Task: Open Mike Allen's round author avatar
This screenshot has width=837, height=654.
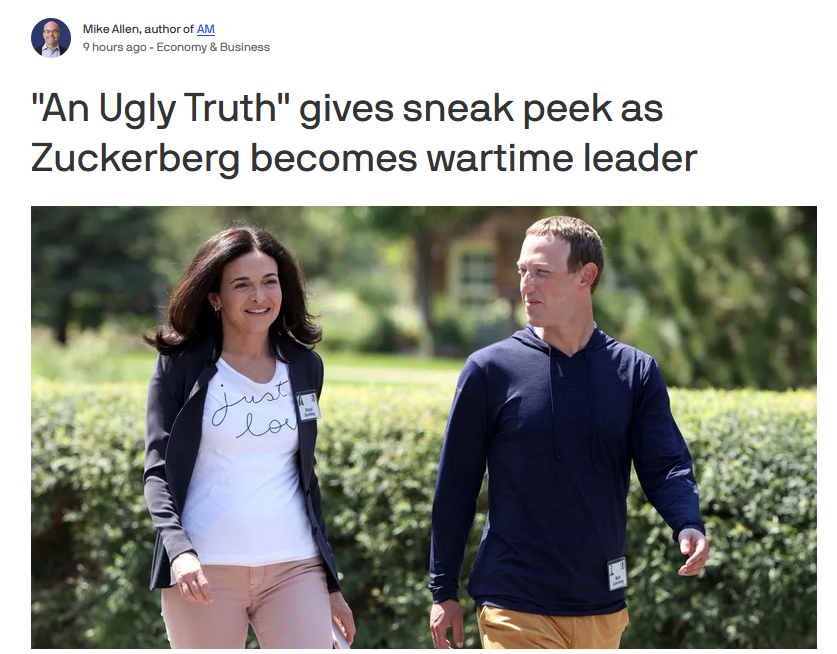Action: (51, 38)
